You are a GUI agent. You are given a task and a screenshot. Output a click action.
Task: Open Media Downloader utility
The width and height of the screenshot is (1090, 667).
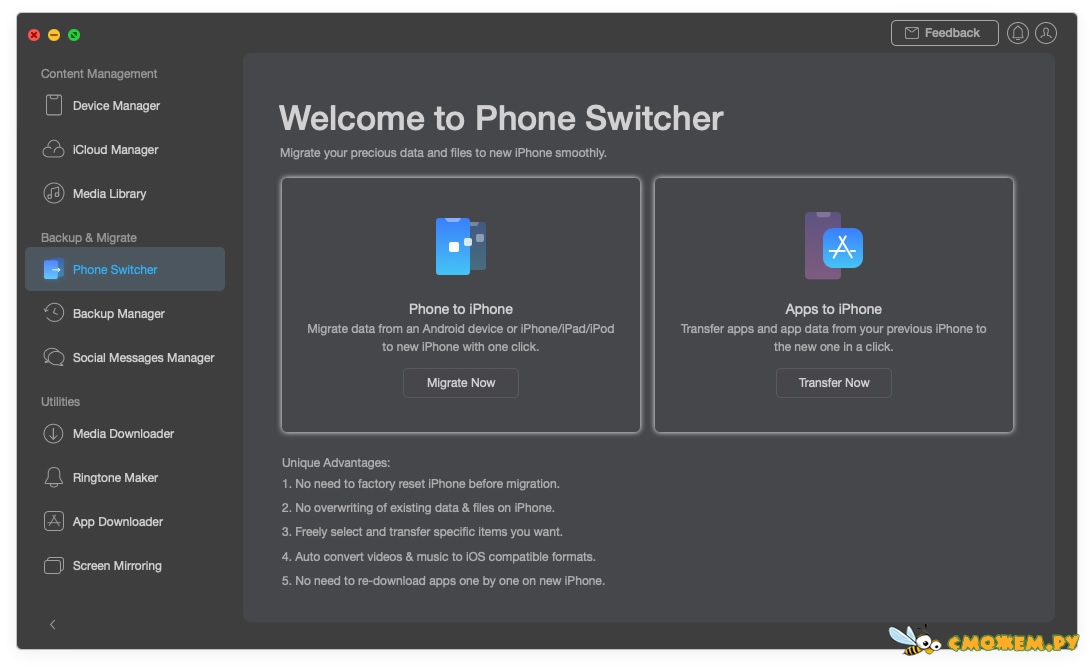[x=125, y=434]
